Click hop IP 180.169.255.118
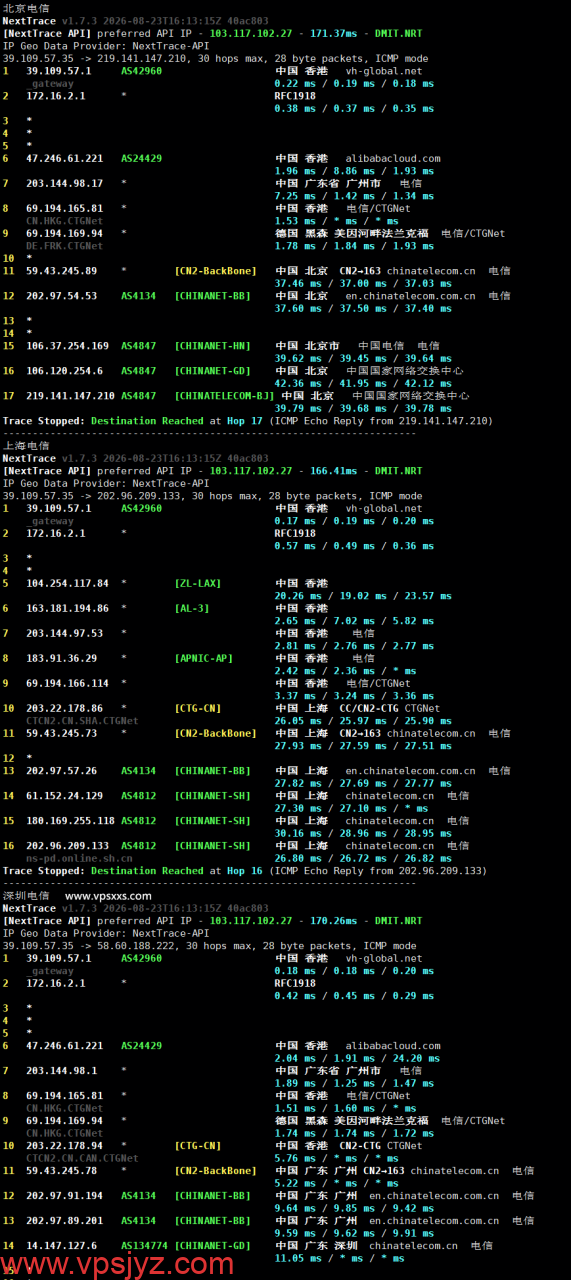This screenshot has height=1280, width=571. pyautogui.click(x=70, y=821)
